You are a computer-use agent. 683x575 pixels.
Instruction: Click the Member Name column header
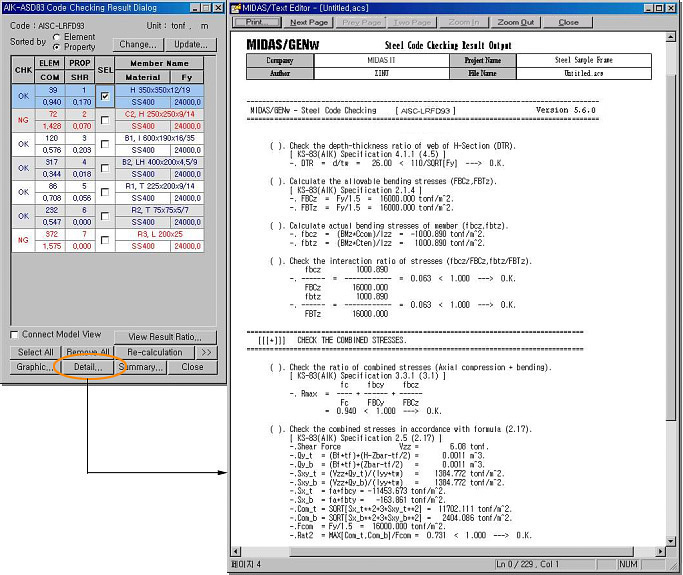point(159,63)
